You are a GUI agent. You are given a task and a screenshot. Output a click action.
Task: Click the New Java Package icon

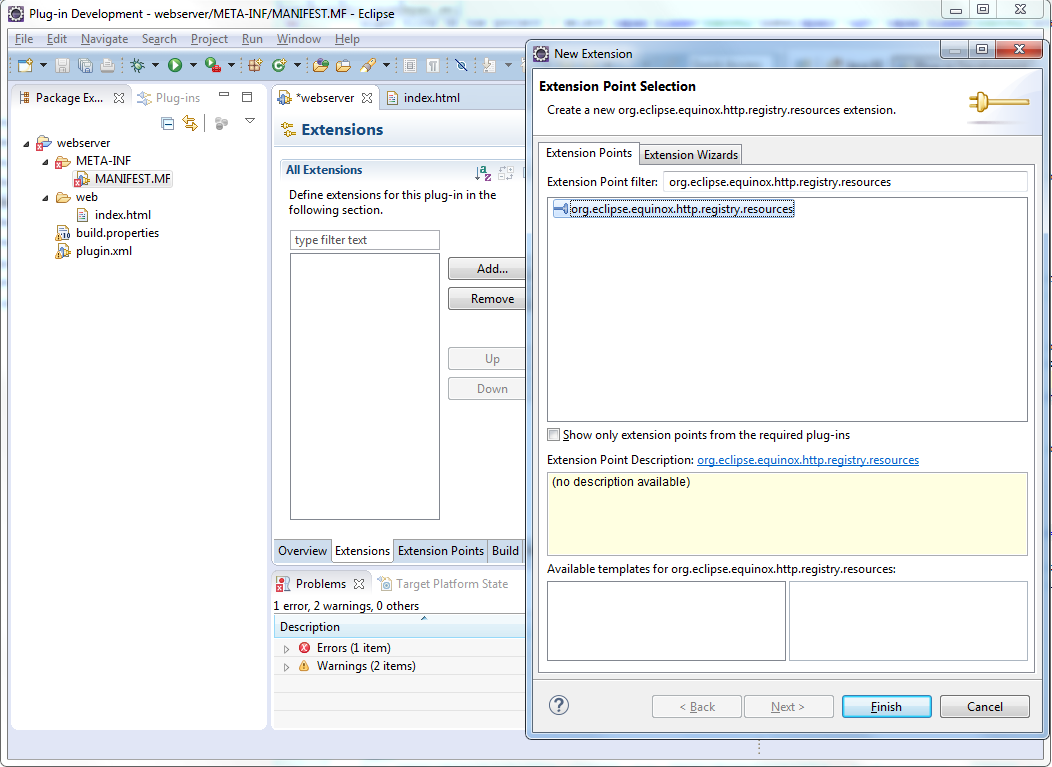(x=255, y=65)
